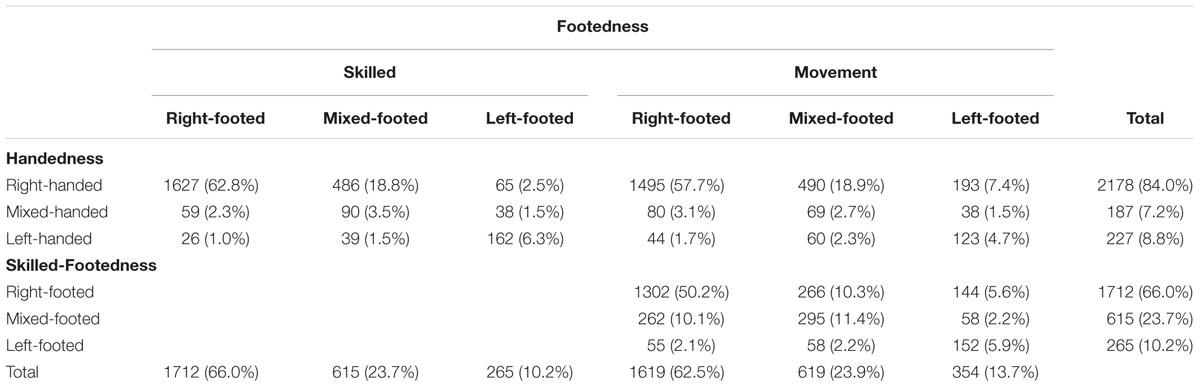
Task: Select cell 486 (18.8%)
Action: pos(375,185)
